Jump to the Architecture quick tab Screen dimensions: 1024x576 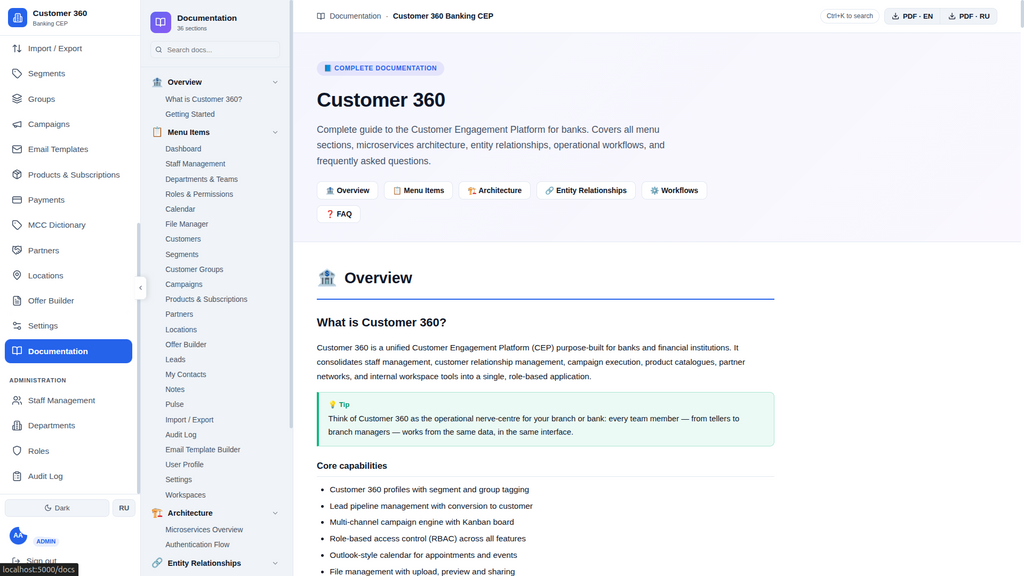tap(494, 191)
